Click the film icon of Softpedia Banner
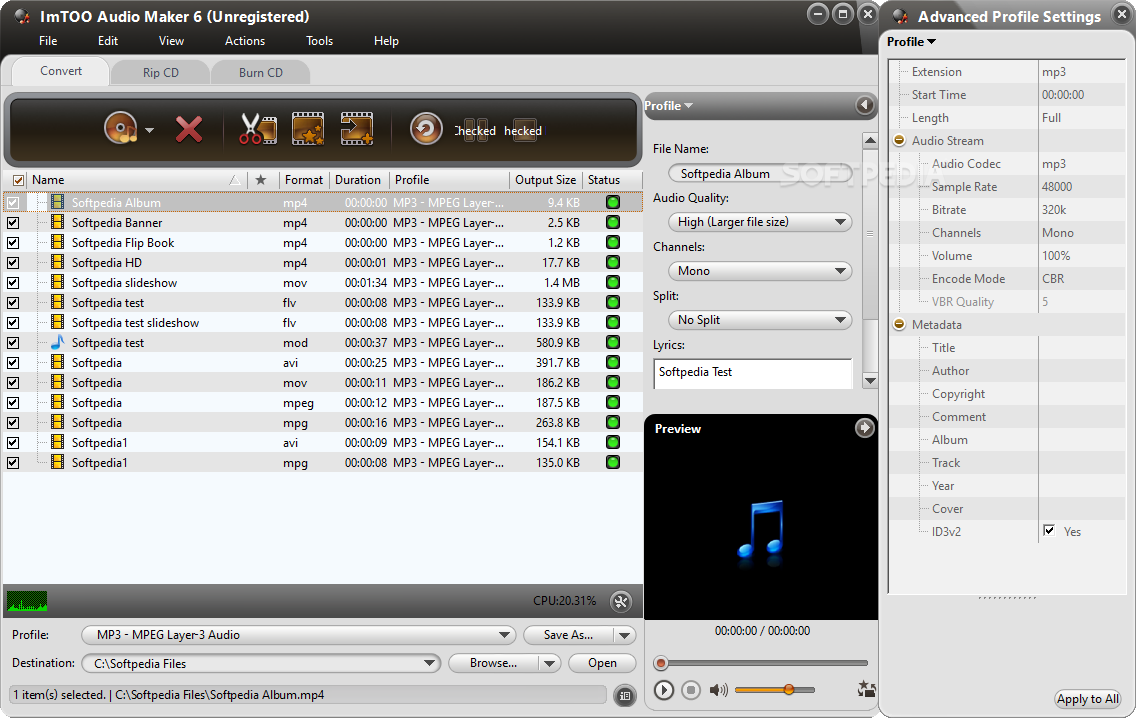 point(57,222)
